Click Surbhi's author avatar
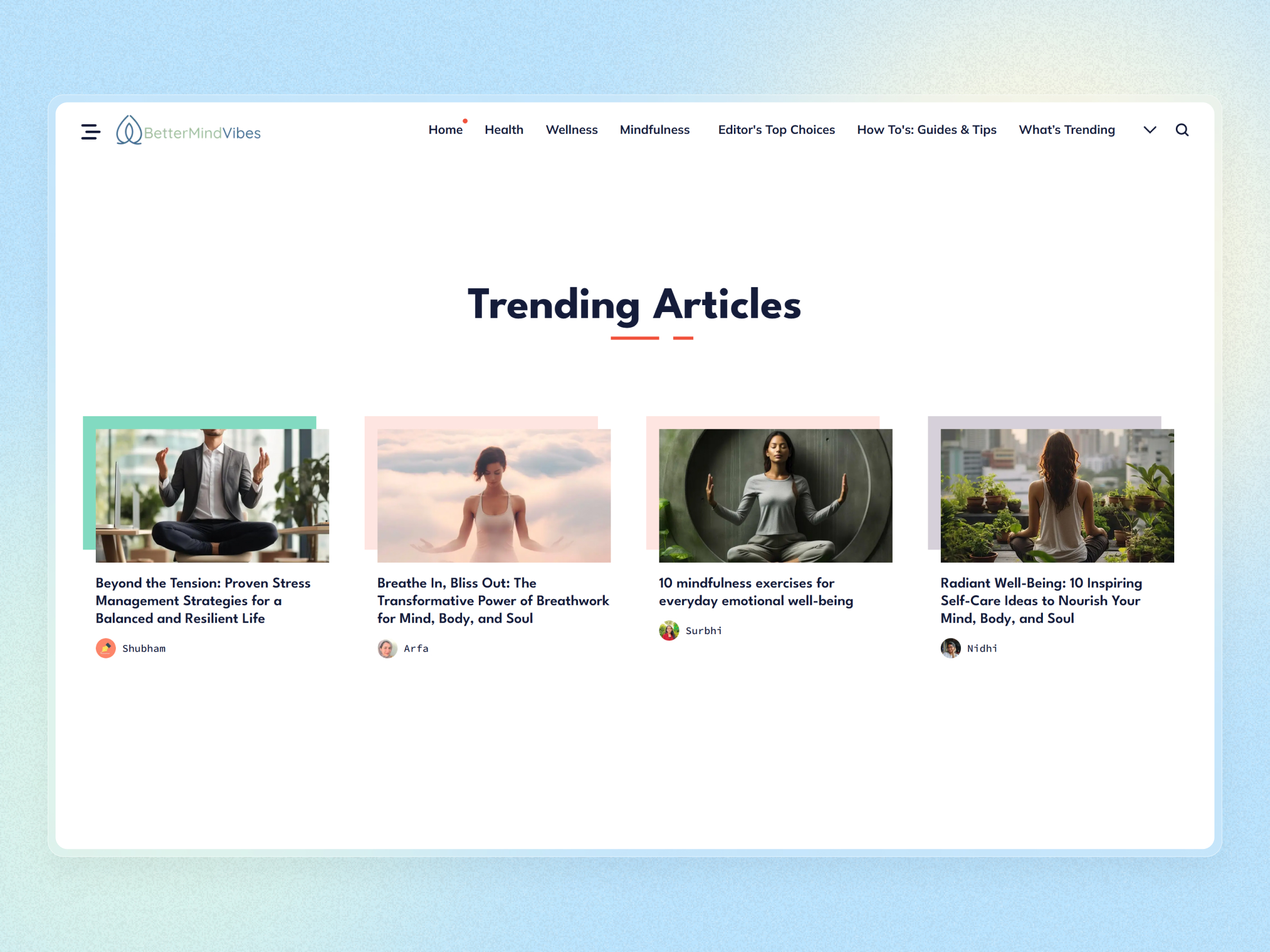This screenshot has height=952, width=1270. click(x=669, y=630)
